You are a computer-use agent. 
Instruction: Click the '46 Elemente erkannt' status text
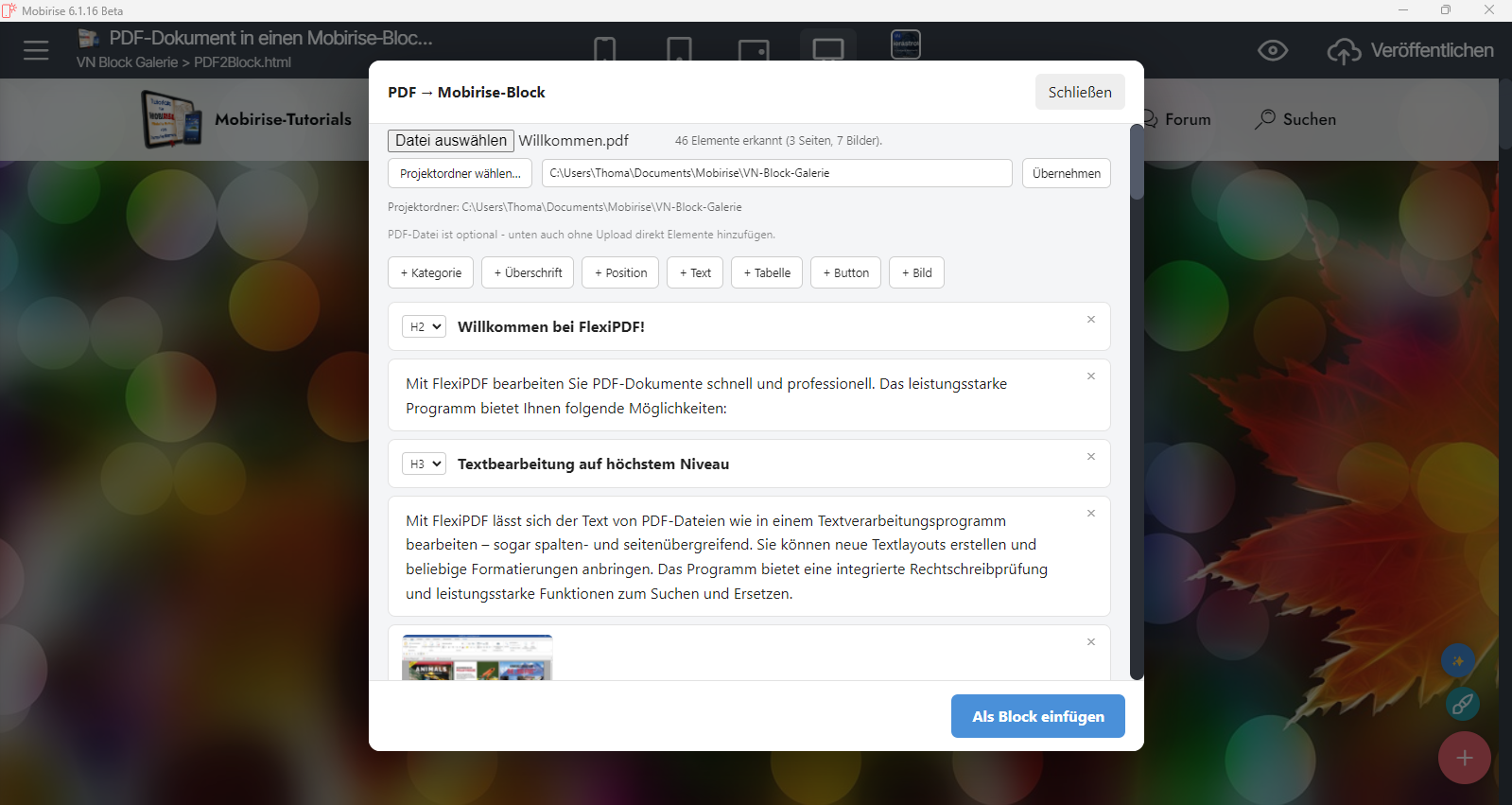(x=778, y=141)
